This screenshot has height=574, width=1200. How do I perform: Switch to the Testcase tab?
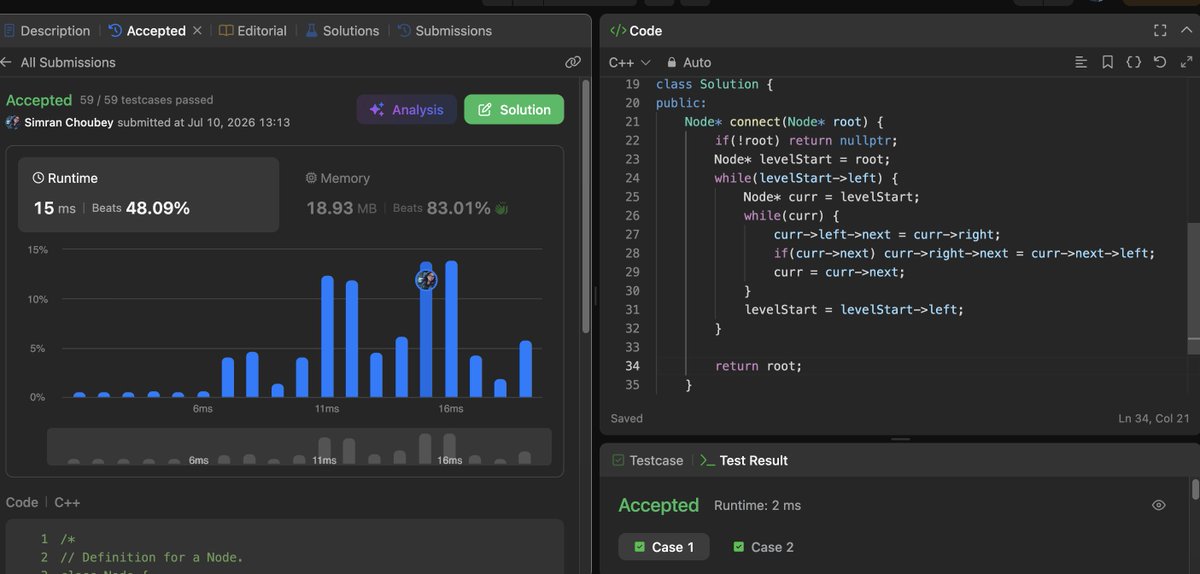(646, 461)
